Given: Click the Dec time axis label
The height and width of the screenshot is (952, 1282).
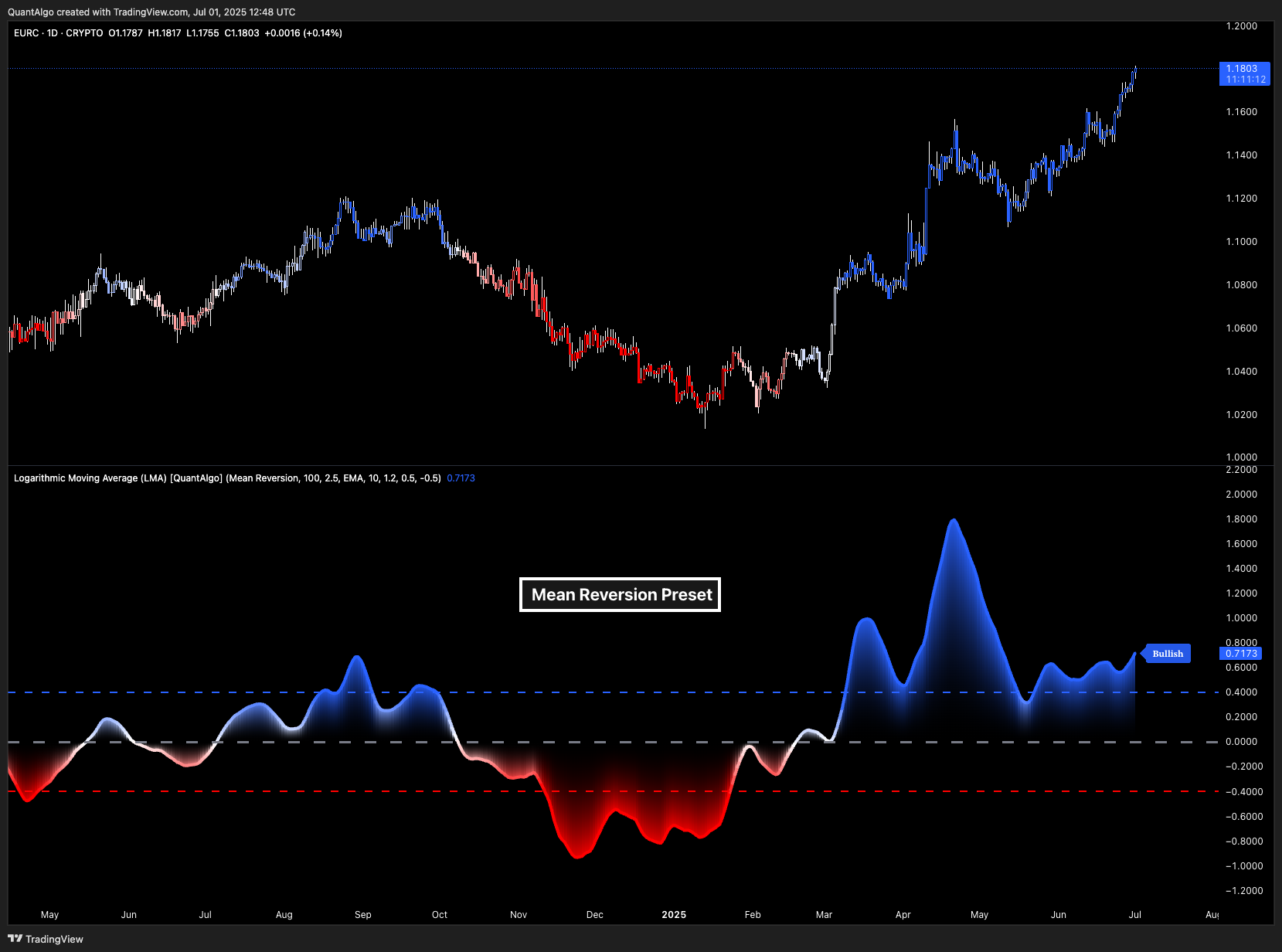Looking at the screenshot, I should pyautogui.click(x=595, y=915).
